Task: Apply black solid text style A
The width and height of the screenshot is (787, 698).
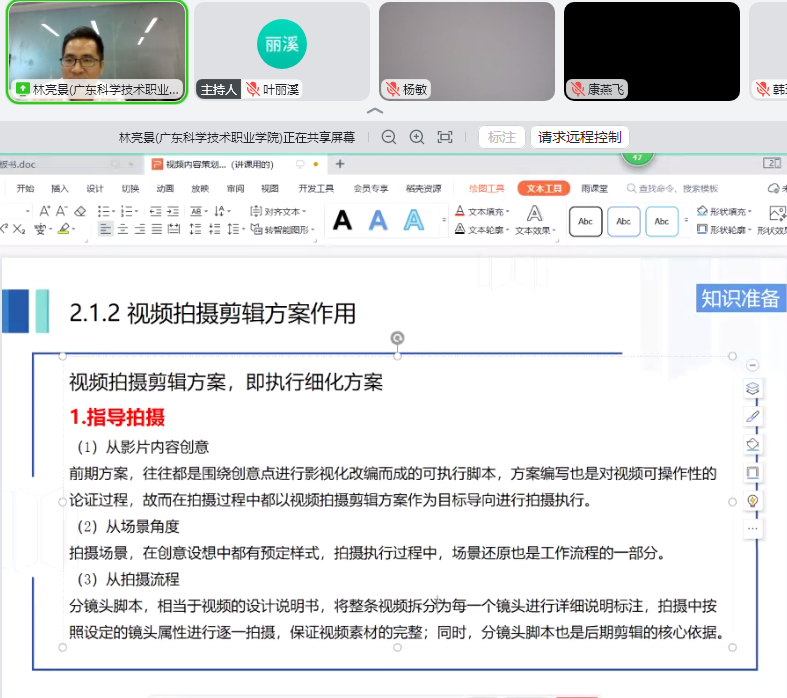Action: pos(342,220)
